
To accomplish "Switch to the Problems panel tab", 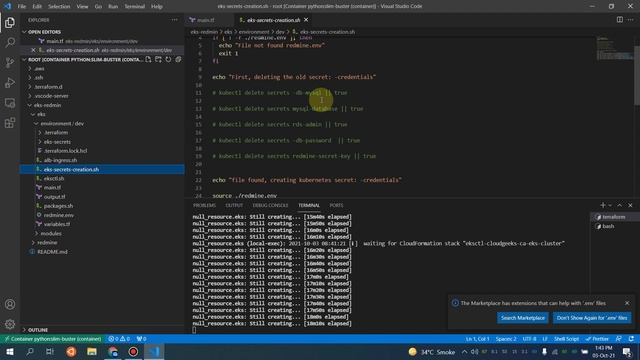I will click(204, 205).
